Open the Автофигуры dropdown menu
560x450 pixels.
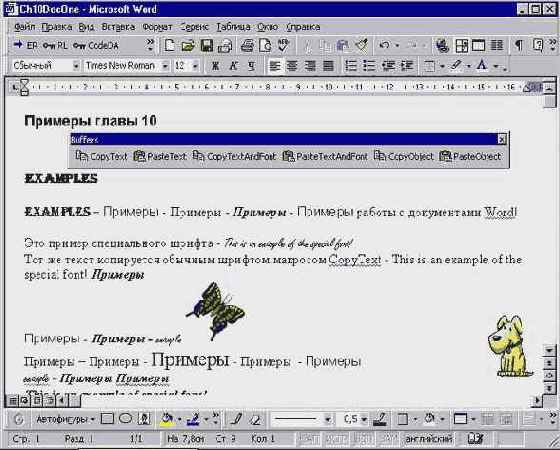point(65,419)
